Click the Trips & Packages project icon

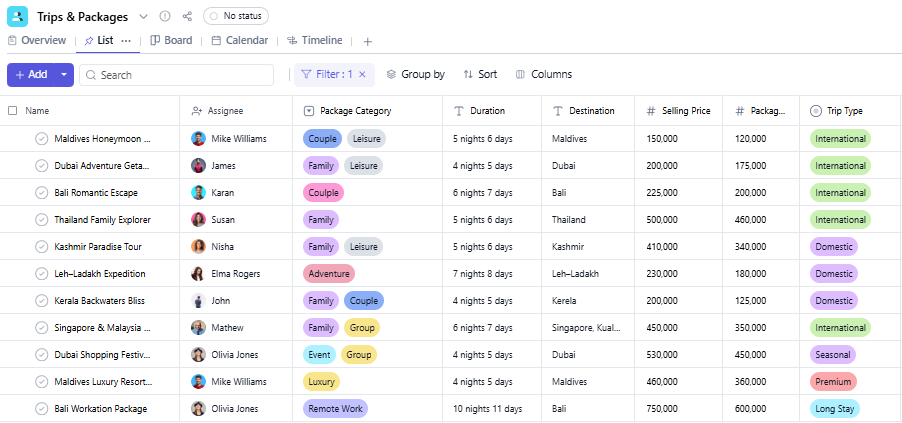coord(18,16)
